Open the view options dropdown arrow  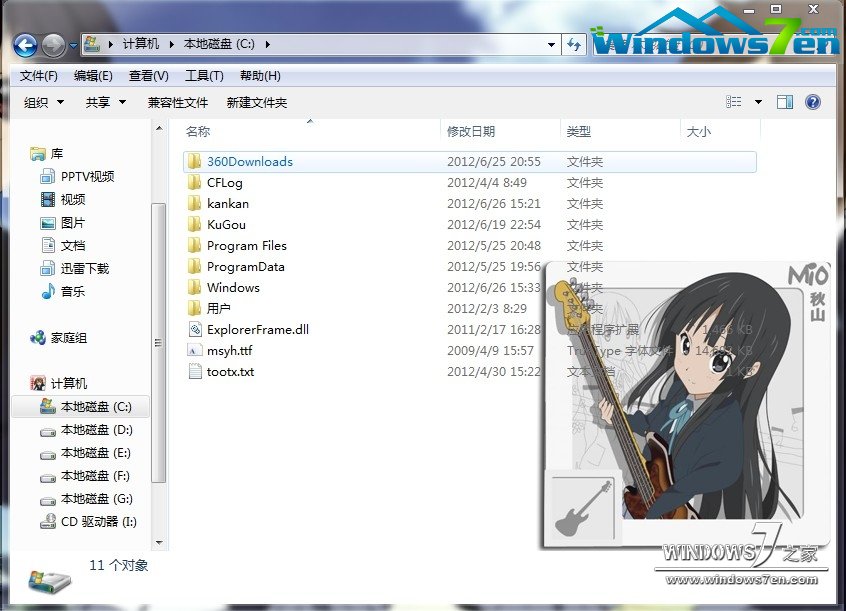pos(758,102)
